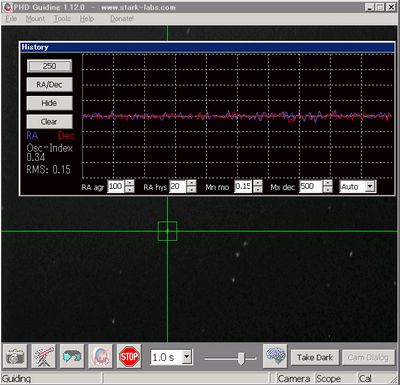Image resolution: width=400 pixels, height=385 pixels.
Task: Click the camera connect icon
Action: [15, 357]
